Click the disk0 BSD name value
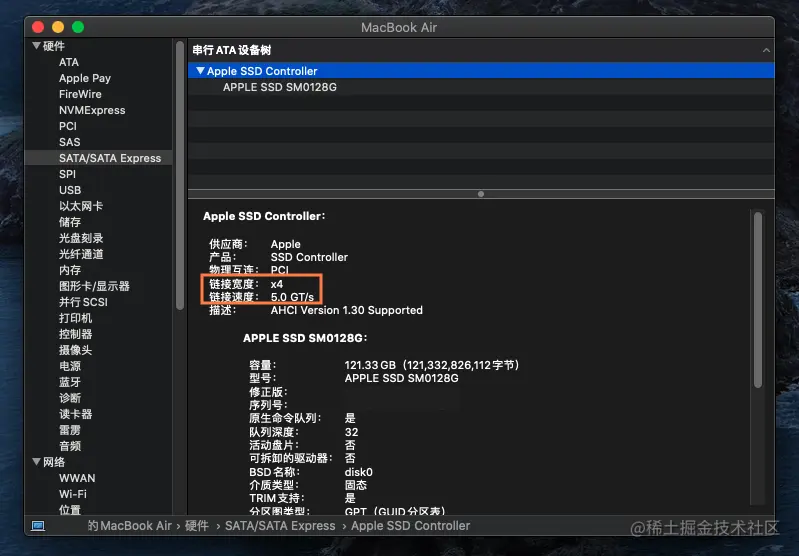The height and width of the screenshot is (556, 799). tap(359, 472)
